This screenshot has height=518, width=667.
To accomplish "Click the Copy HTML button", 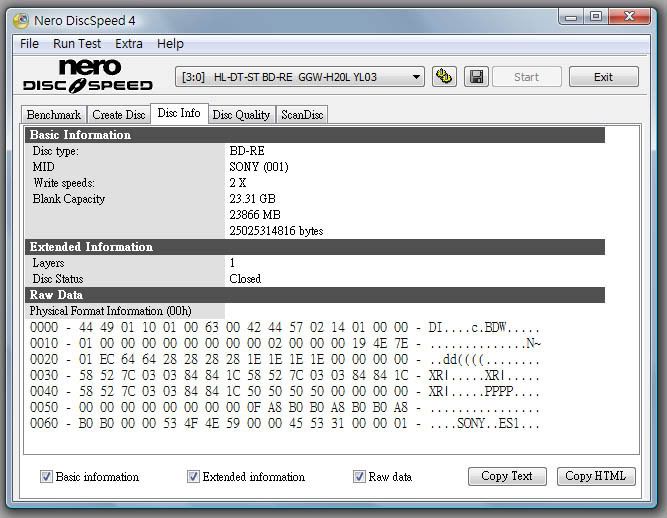I will point(596,476).
